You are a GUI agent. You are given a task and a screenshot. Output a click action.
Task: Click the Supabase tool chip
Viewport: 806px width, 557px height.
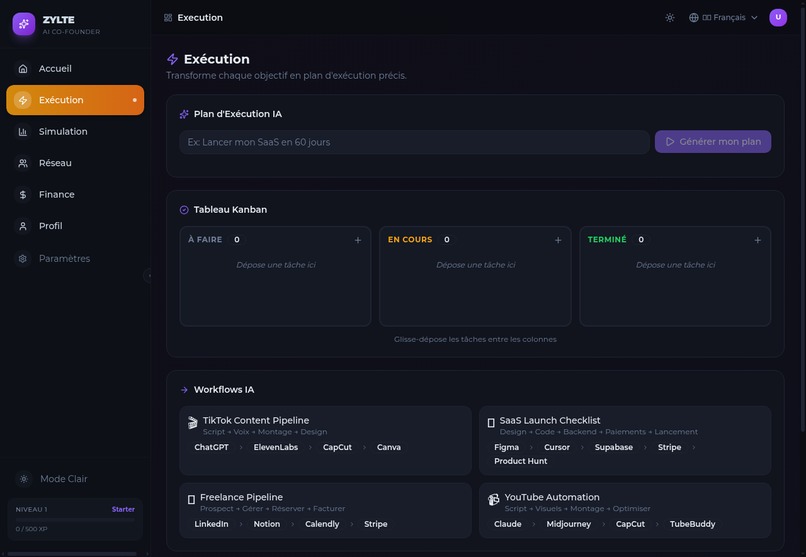(614, 447)
